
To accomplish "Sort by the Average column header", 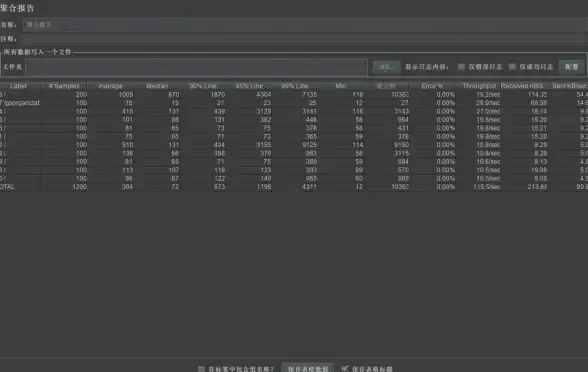I will tap(110, 86).
